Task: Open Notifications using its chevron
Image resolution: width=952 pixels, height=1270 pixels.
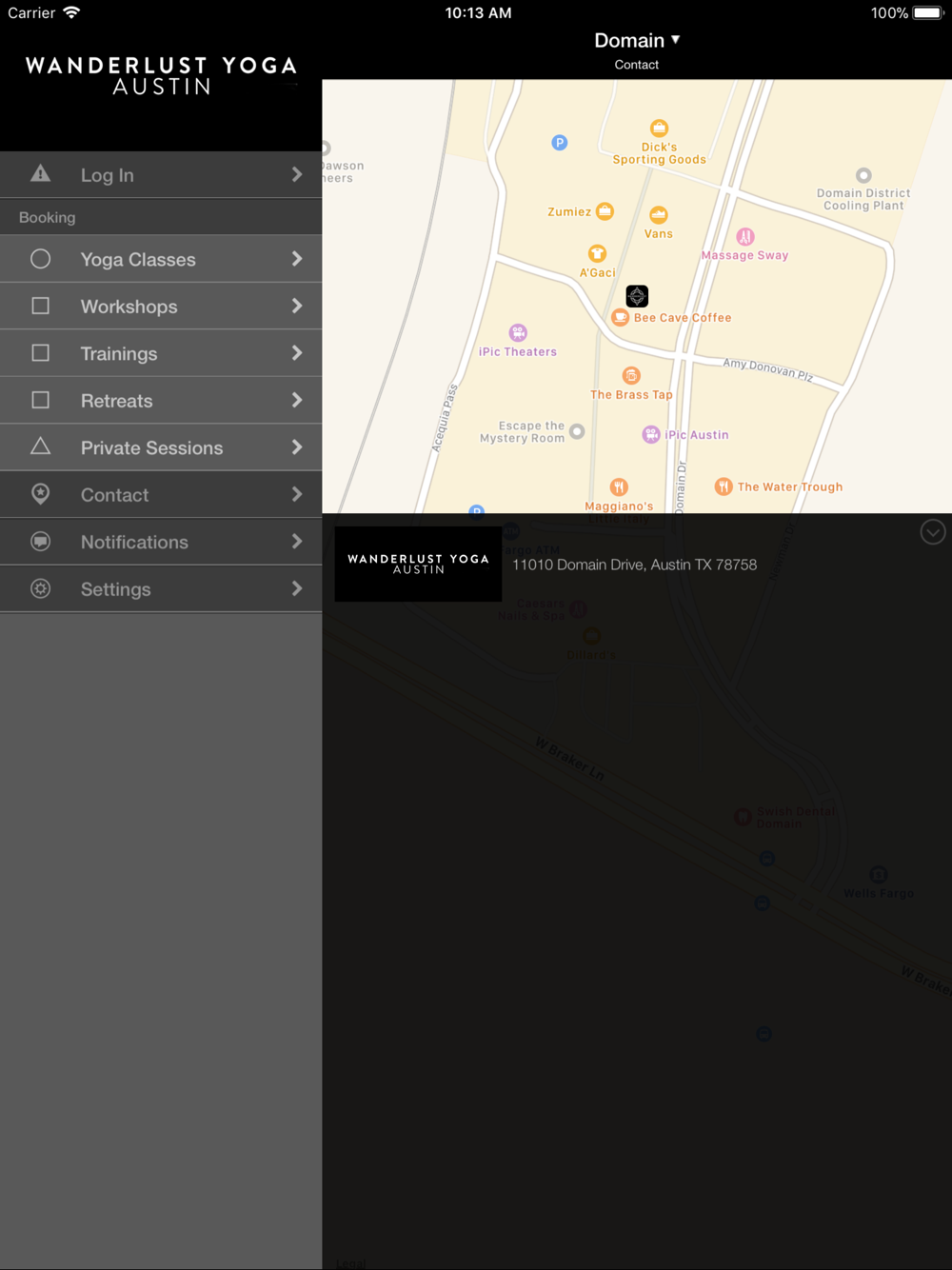Action: point(297,542)
